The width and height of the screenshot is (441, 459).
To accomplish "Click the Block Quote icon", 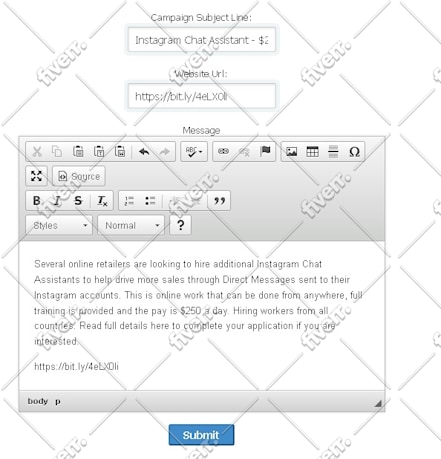I will 219,201.
